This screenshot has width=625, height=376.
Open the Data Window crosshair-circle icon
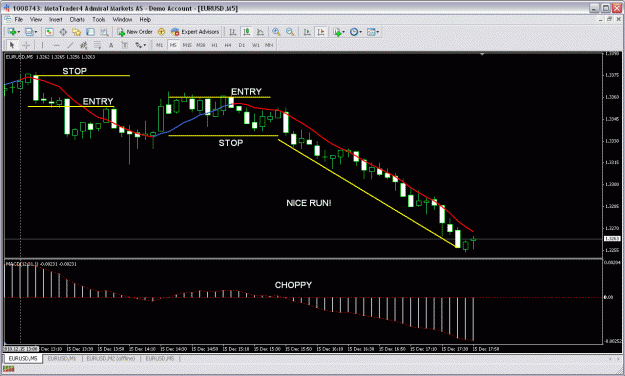[x=63, y=32]
